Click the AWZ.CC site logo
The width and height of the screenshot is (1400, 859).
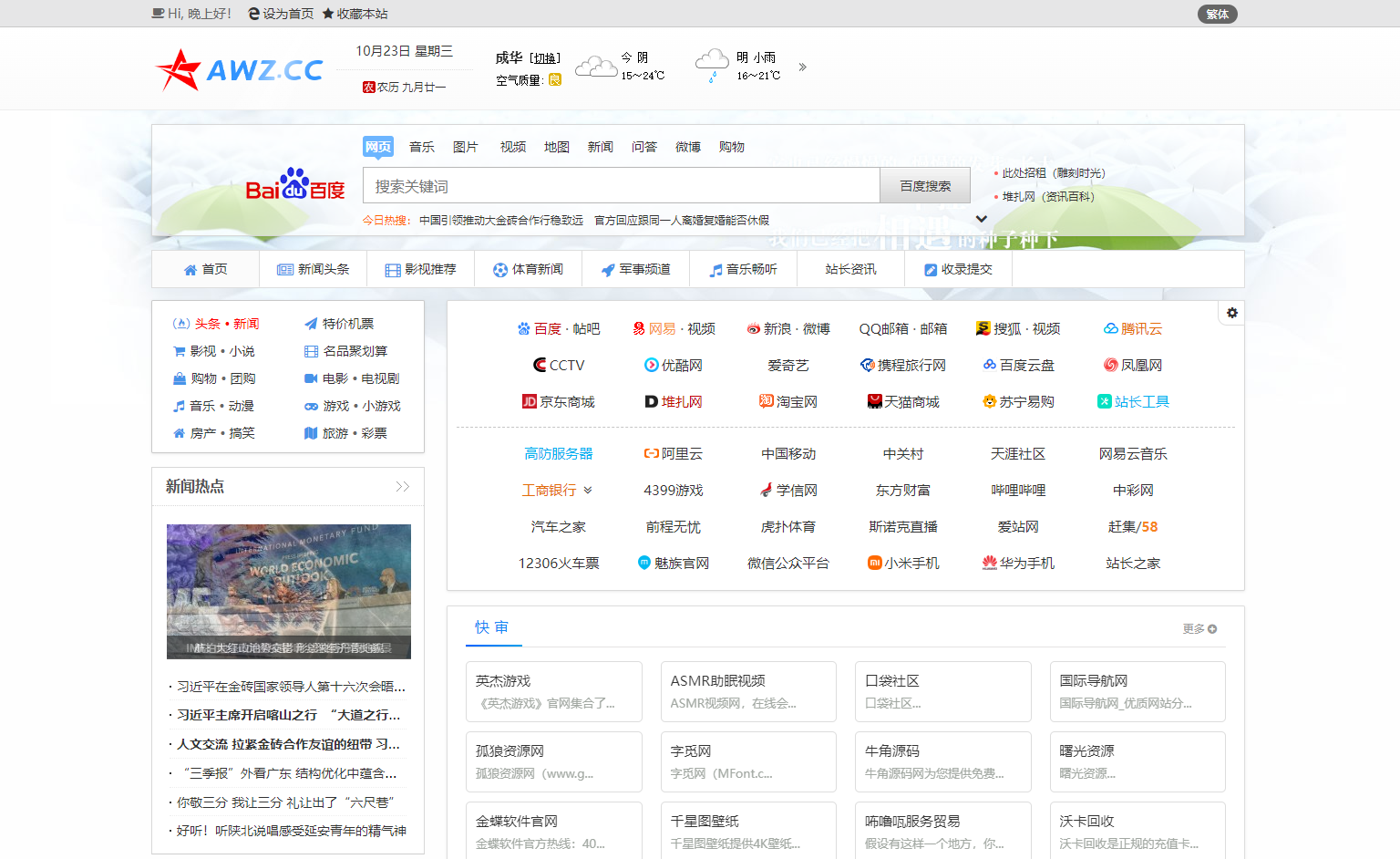240,69
